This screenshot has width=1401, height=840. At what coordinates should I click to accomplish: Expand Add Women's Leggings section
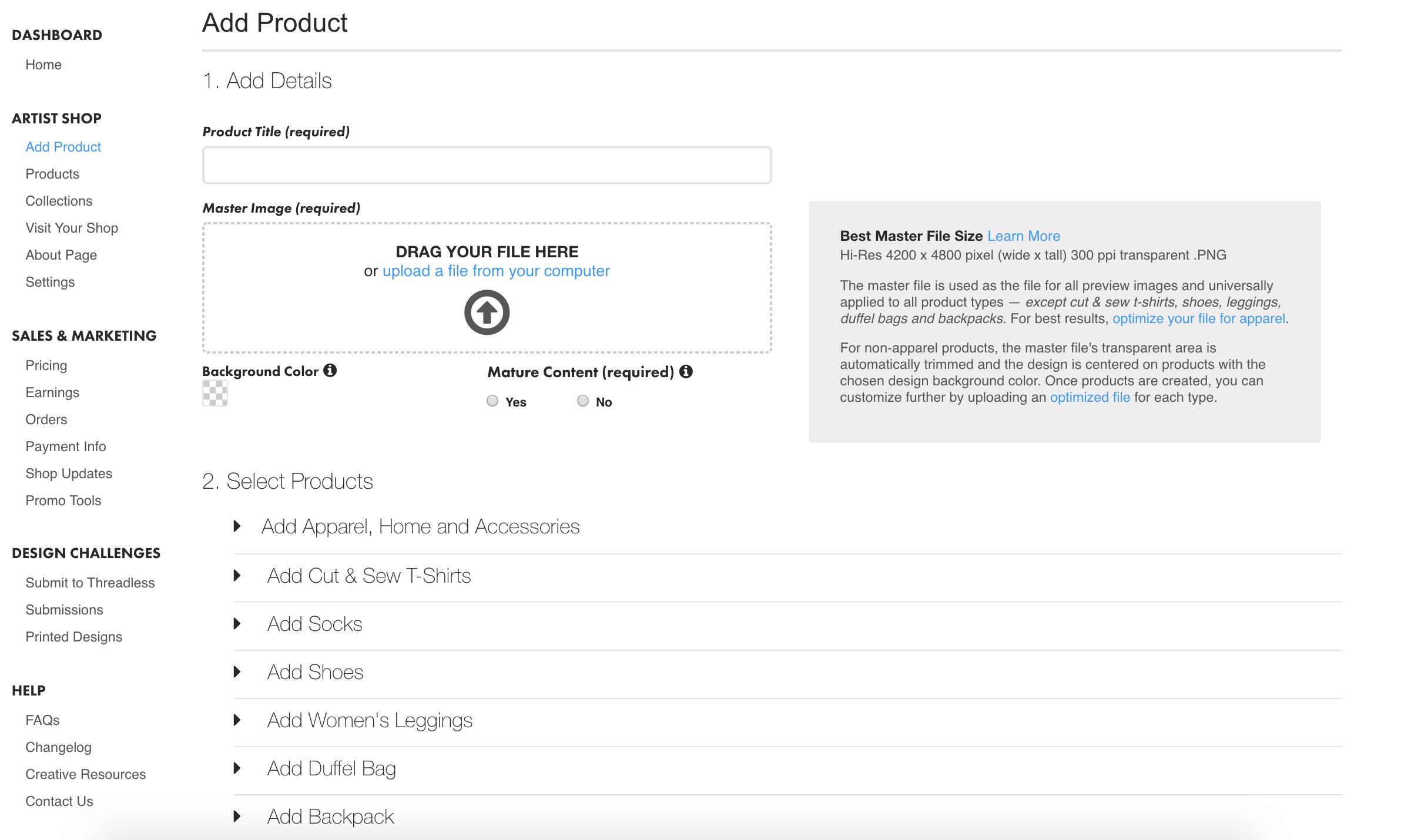click(x=369, y=720)
